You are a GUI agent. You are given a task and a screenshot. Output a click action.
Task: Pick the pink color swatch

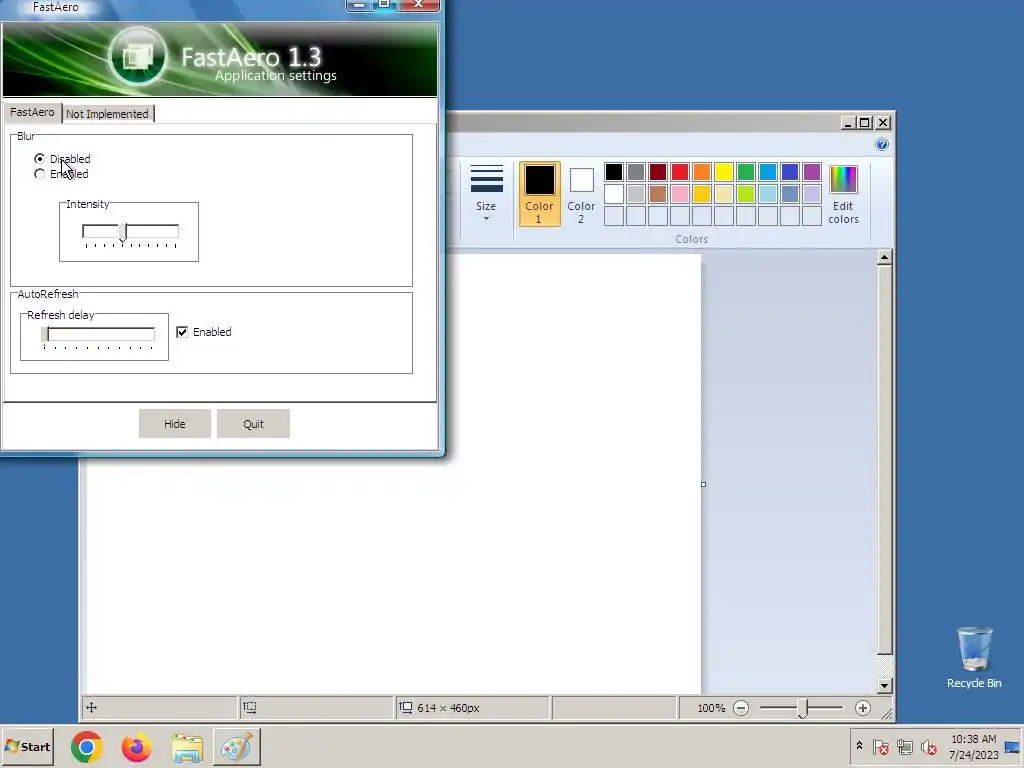680,194
